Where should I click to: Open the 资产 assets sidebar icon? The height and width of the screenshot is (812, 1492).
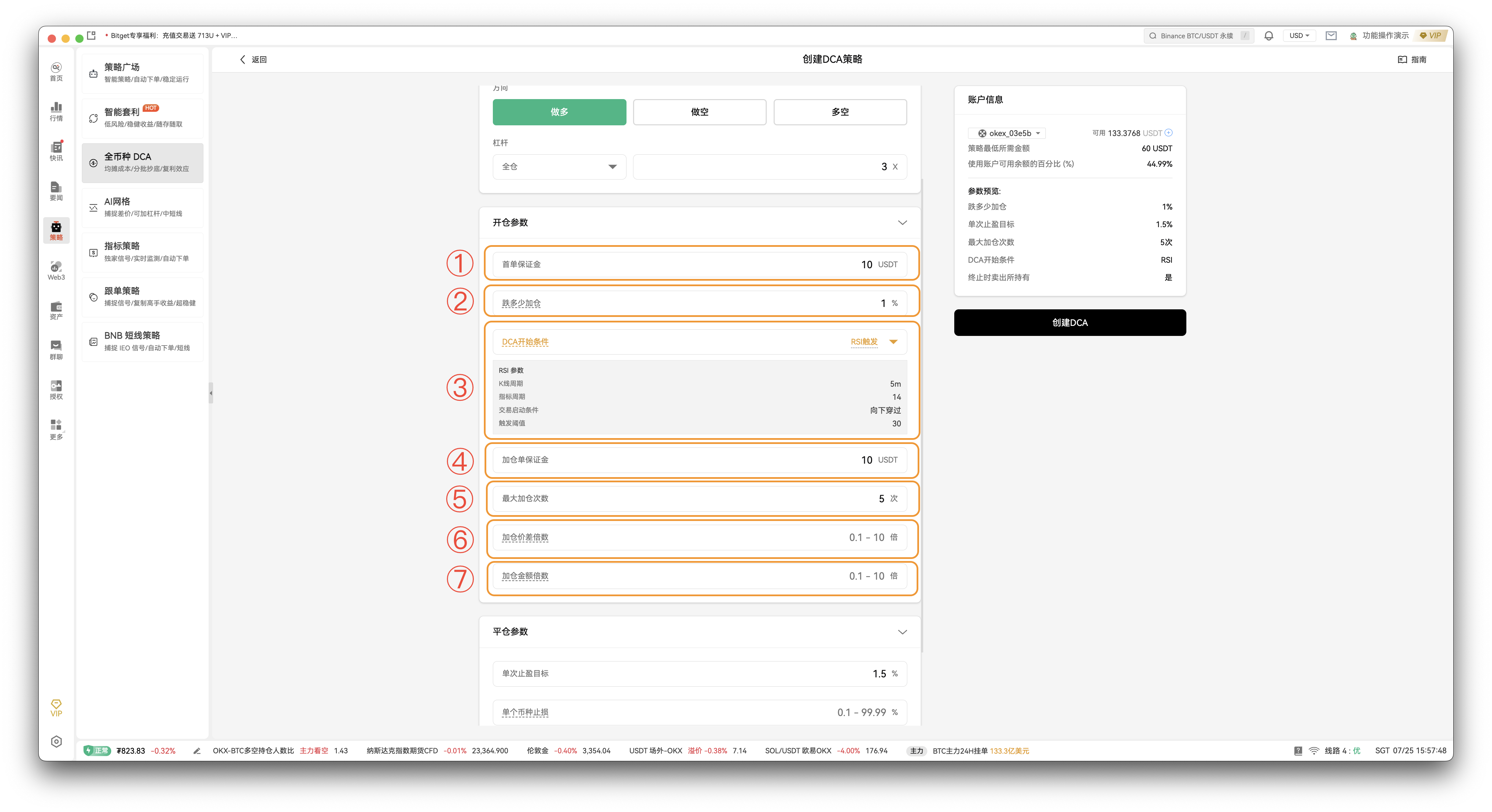pos(56,310)
